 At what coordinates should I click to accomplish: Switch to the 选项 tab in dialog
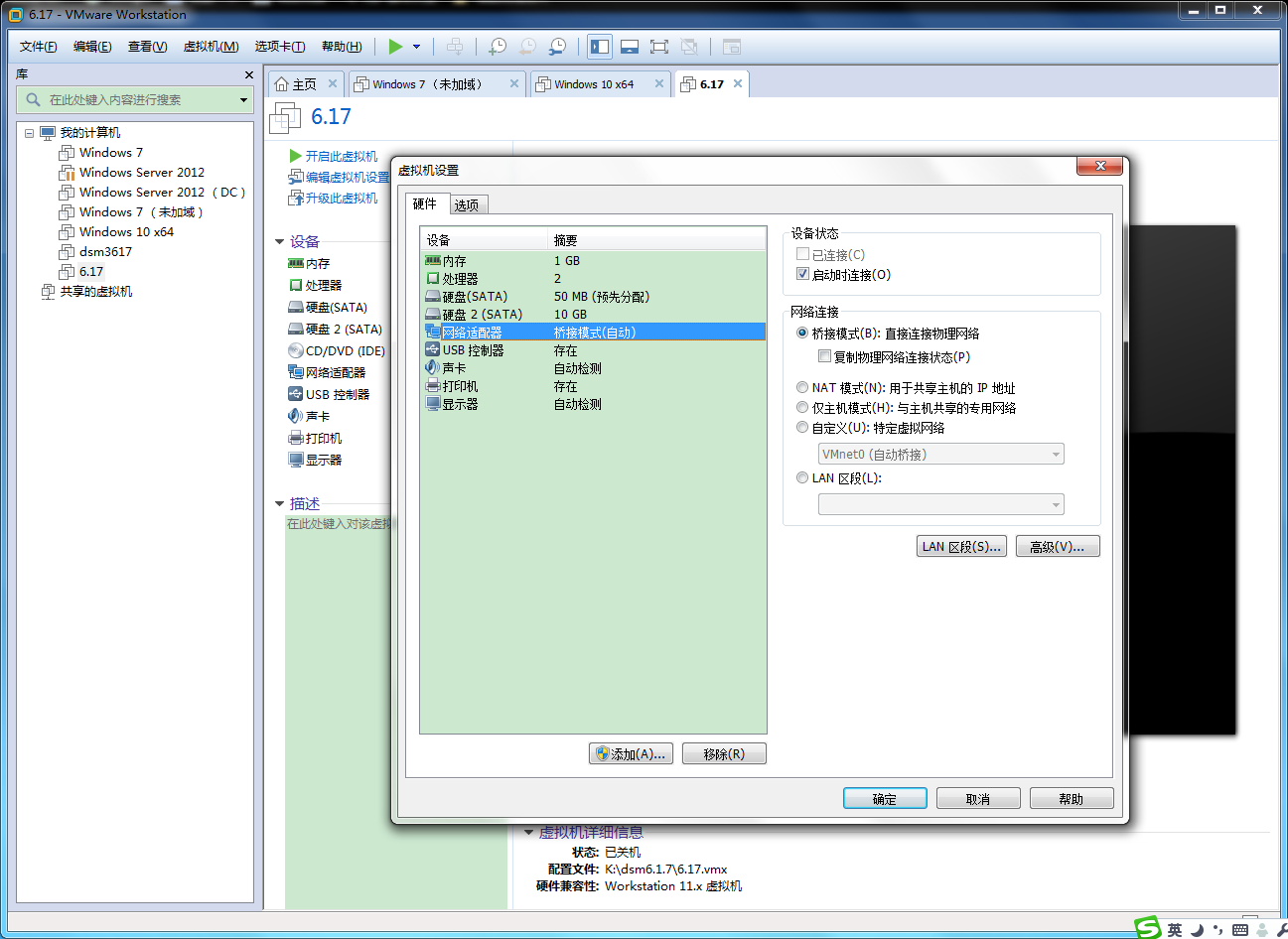[467, 204]
